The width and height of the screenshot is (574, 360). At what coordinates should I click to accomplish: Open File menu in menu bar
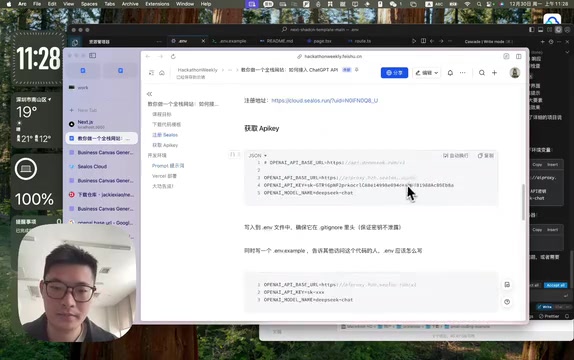pos(37,4)
